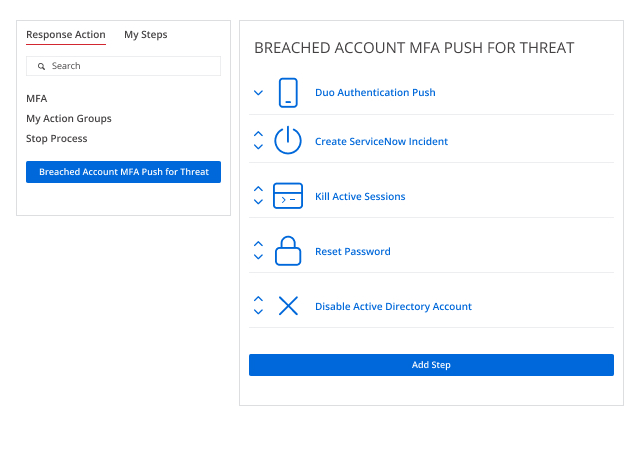Move Create ServiceNow Incident step up
This screenshot has height=450, width=640.
[x=258, y=134]
